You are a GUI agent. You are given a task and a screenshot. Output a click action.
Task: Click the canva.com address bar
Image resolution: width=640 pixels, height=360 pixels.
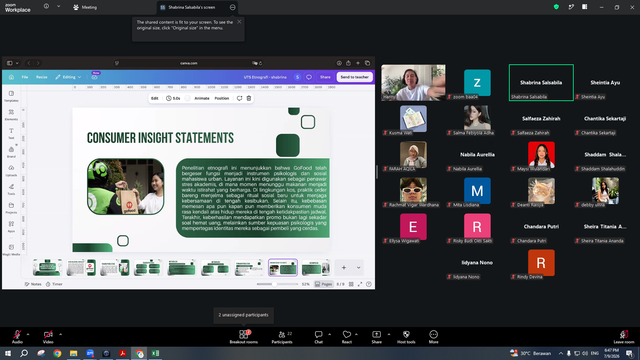189,63
